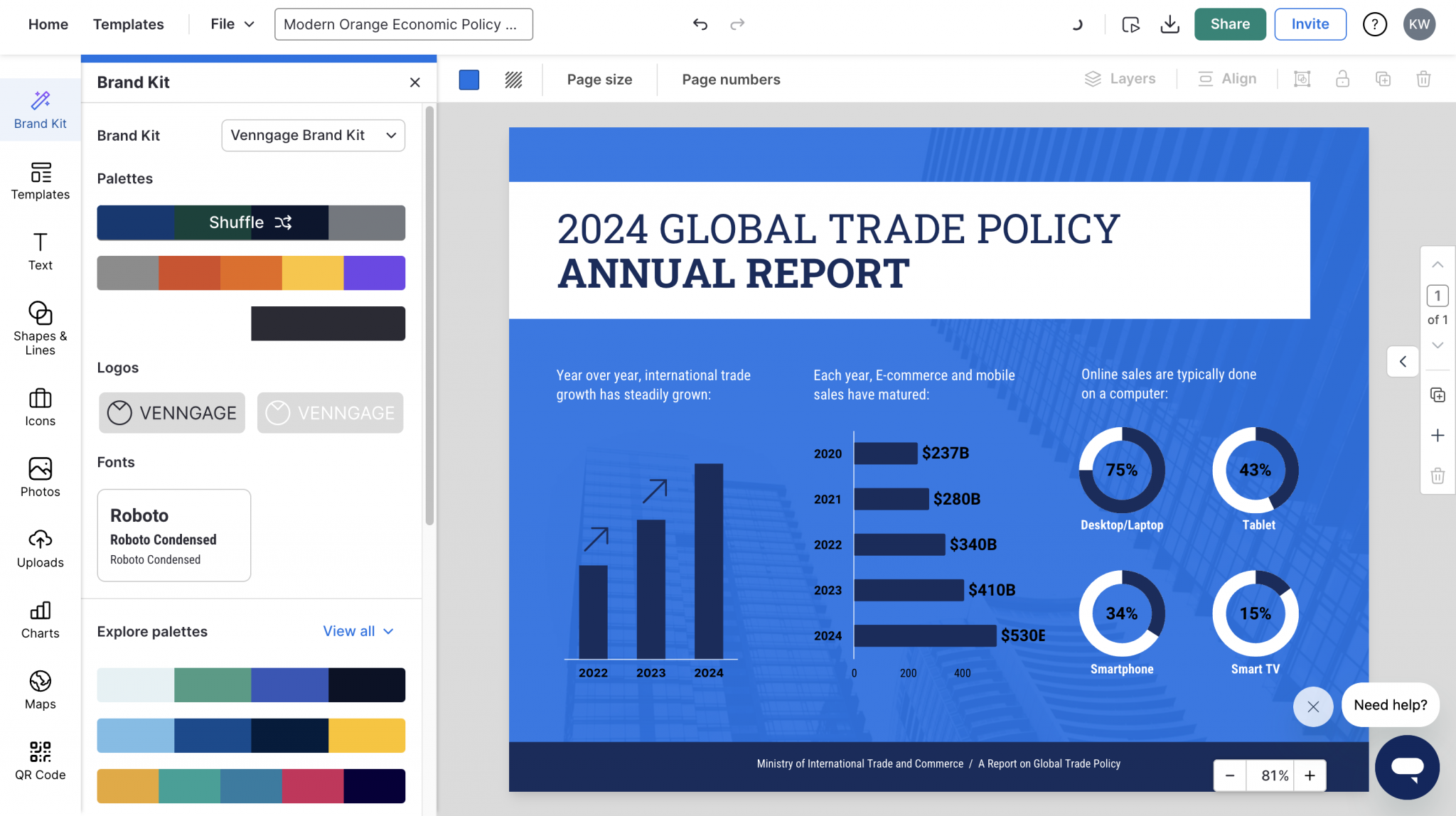Click the blue background color swatch
Screen dimensions: 1456x816
469,80
